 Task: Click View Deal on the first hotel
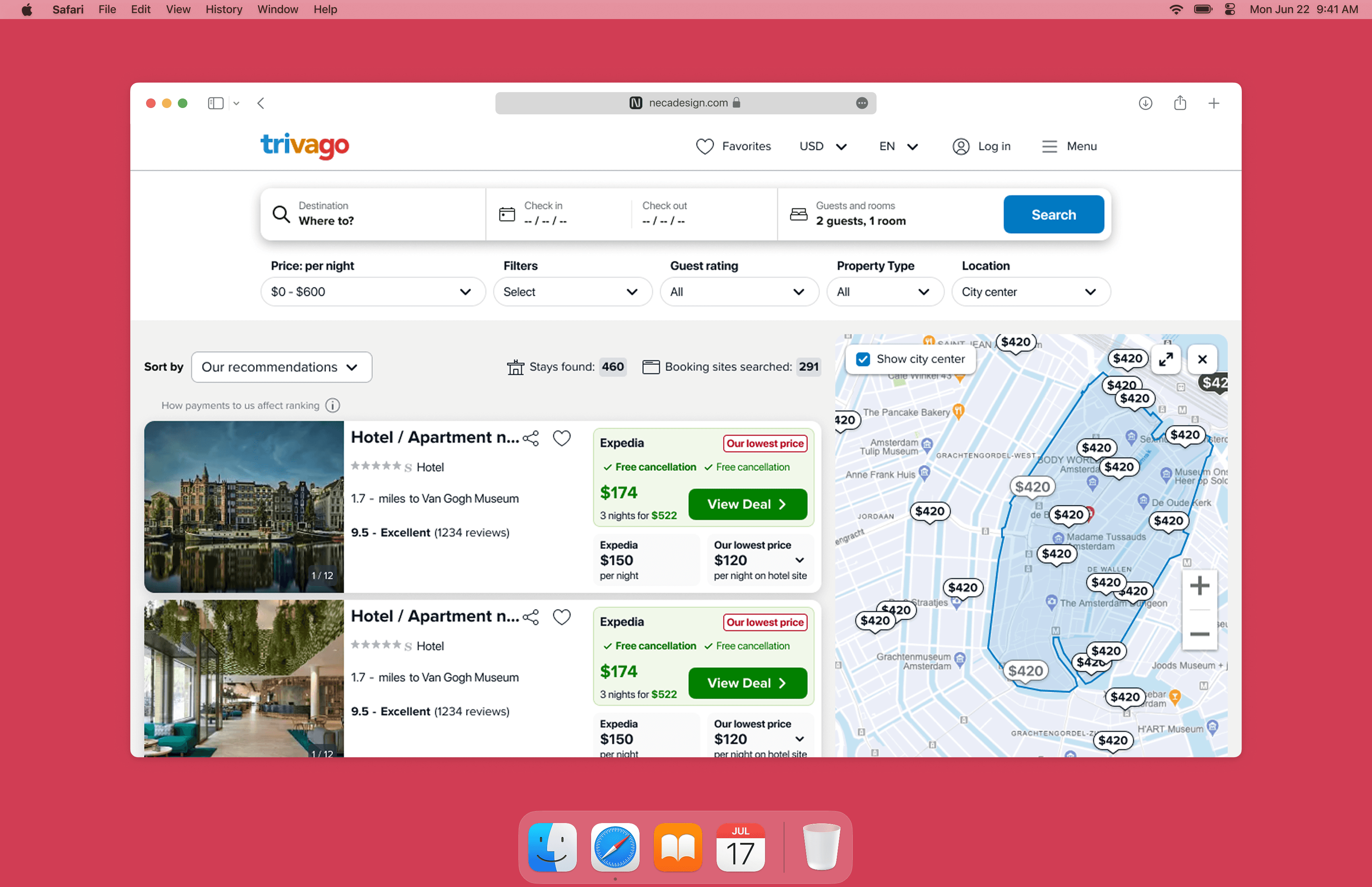(747, 505)
